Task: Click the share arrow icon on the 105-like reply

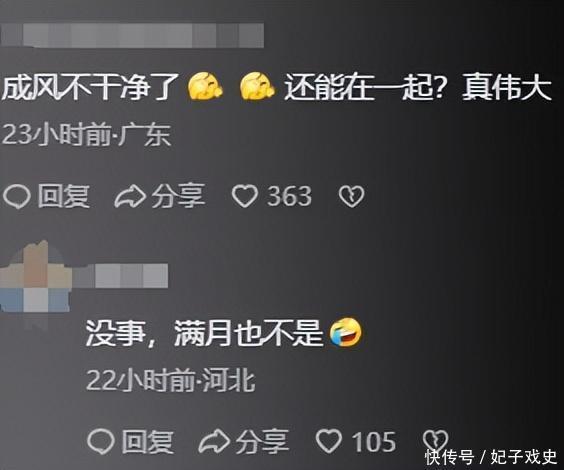Action: 214,441
